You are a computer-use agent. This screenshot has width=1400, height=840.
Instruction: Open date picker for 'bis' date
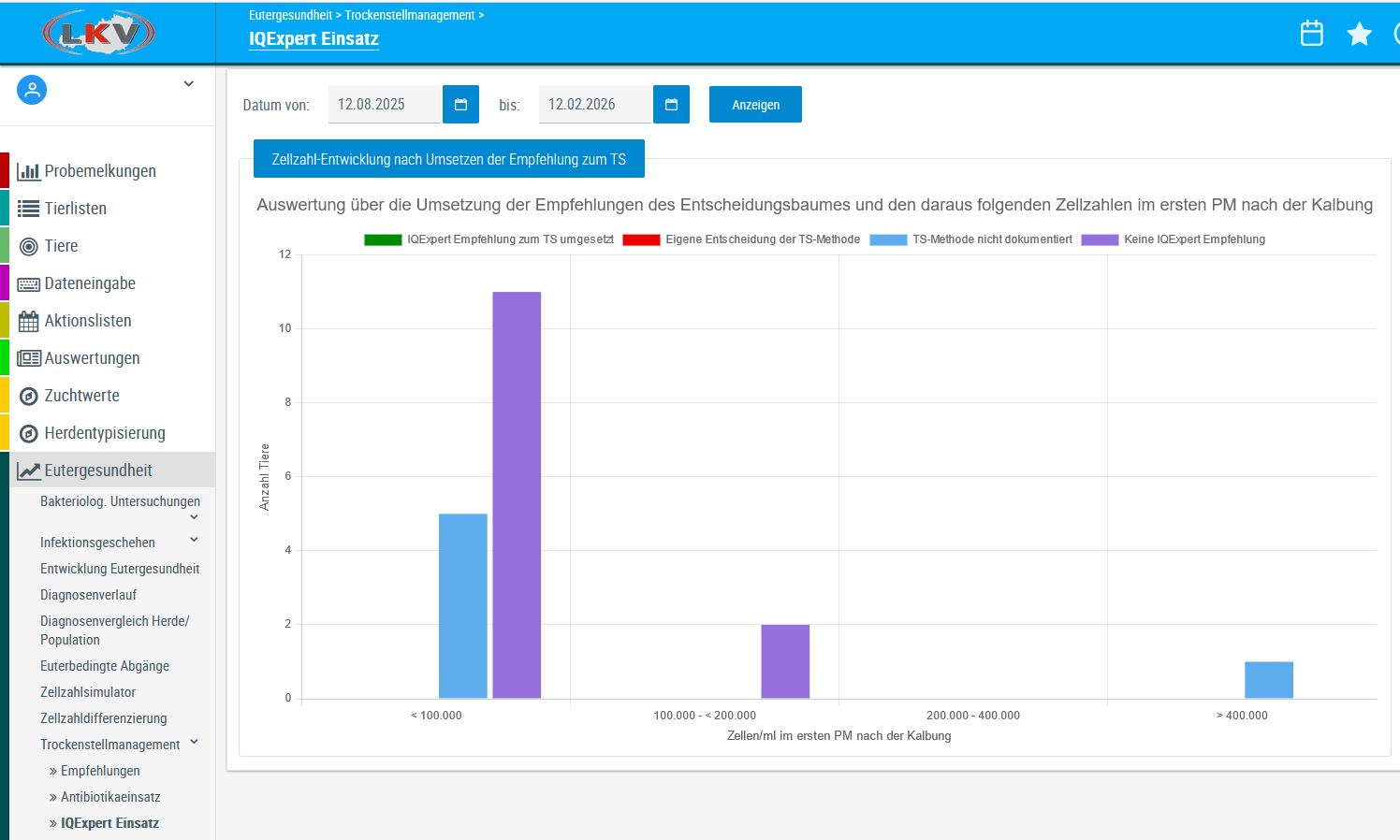[671, 105]
